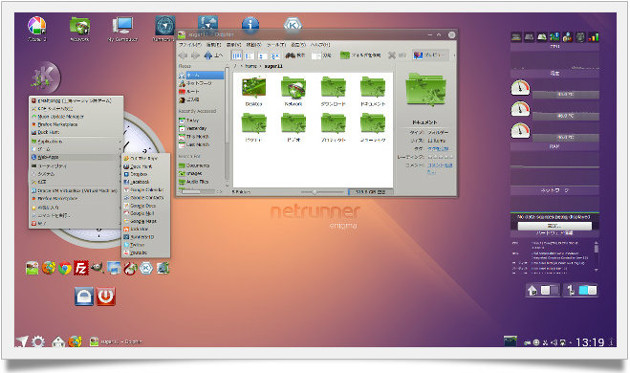Select Youtube in Web-Apps submenu
630x373 pixels.
click(x=145, y=252)
